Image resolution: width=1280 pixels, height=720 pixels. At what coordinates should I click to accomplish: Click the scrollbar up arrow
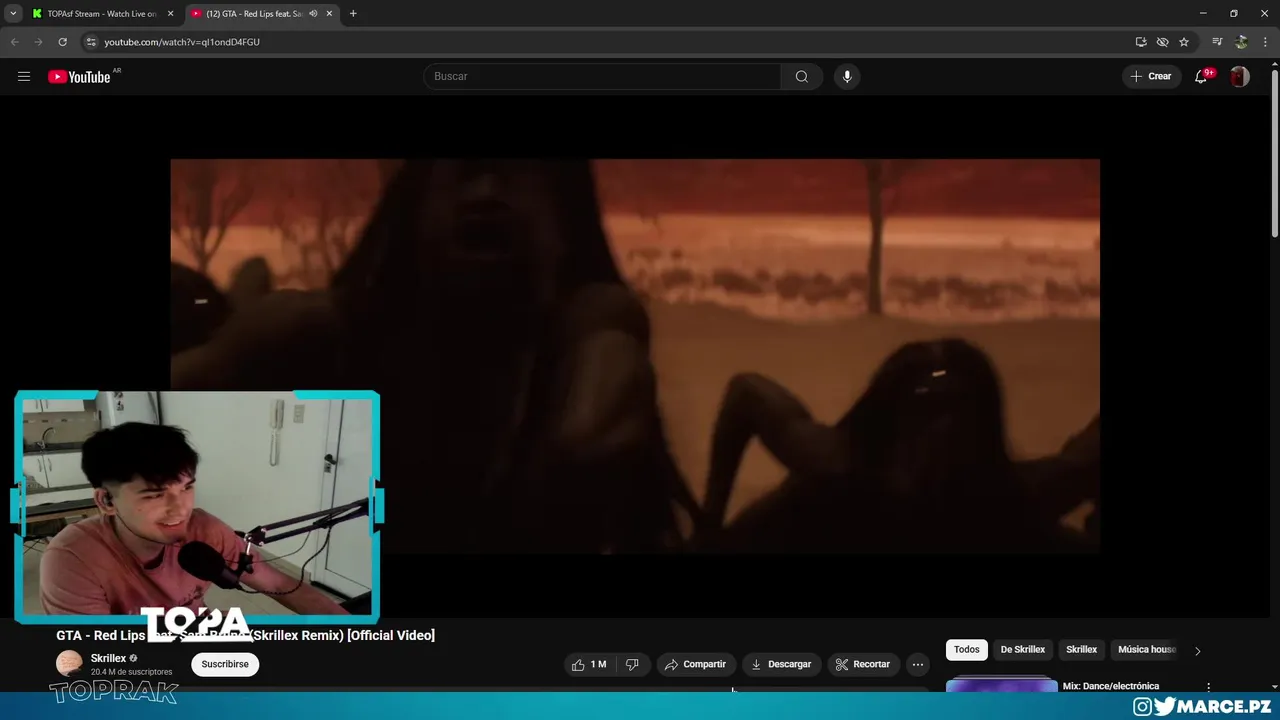(1274, 64)
